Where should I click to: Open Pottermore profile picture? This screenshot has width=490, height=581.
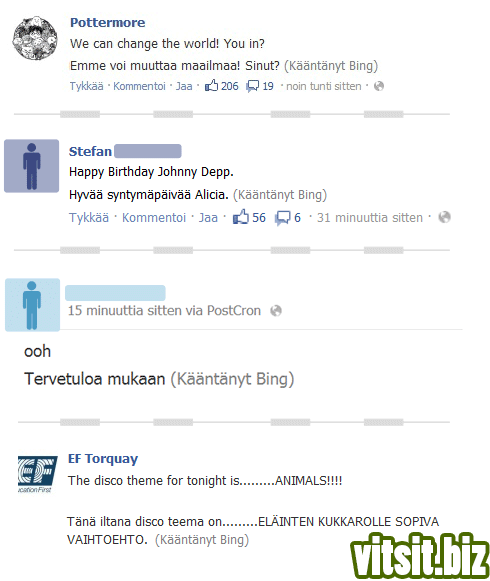[35, 38]
